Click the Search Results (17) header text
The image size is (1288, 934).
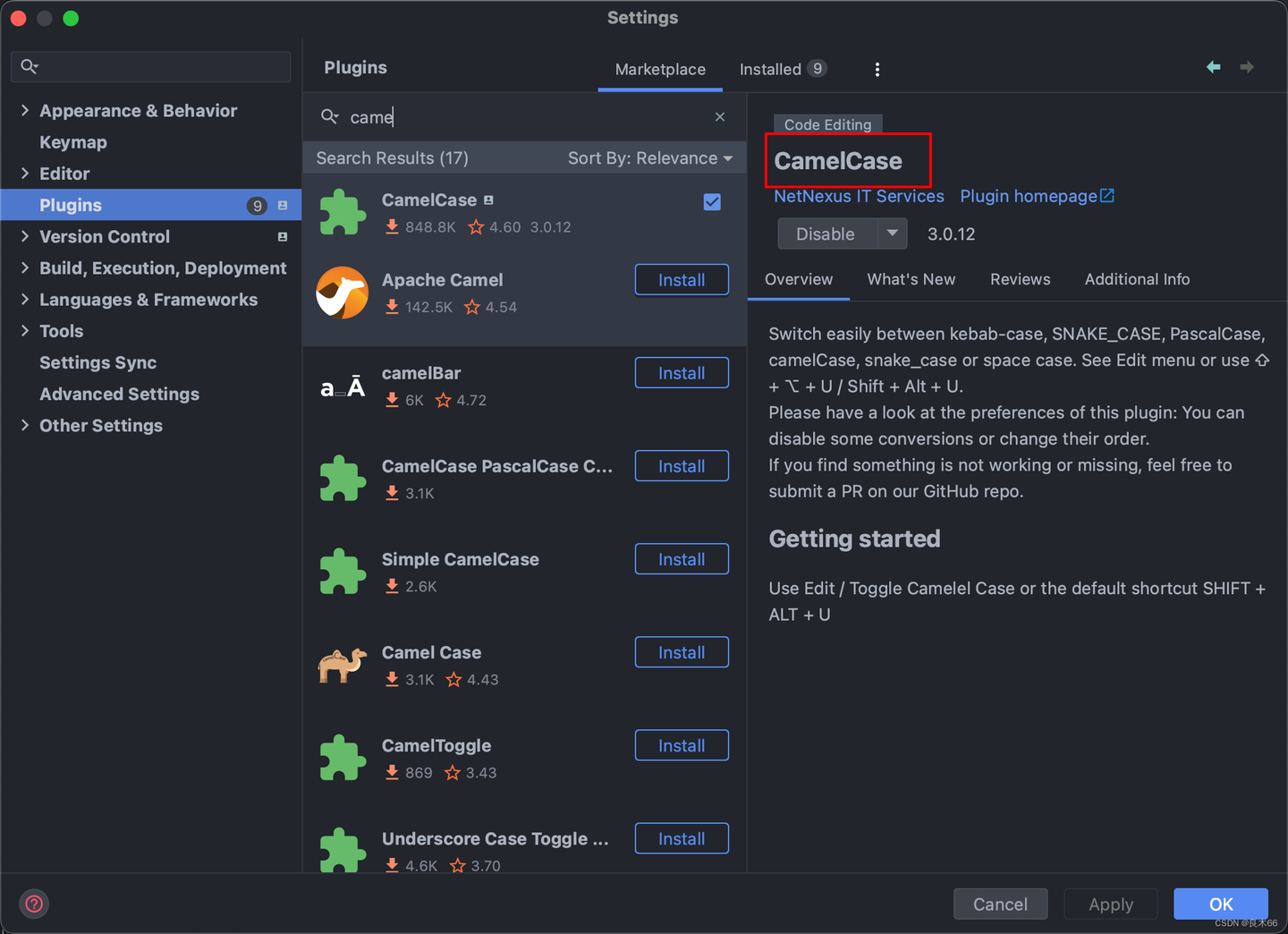(x=392, y=158)
